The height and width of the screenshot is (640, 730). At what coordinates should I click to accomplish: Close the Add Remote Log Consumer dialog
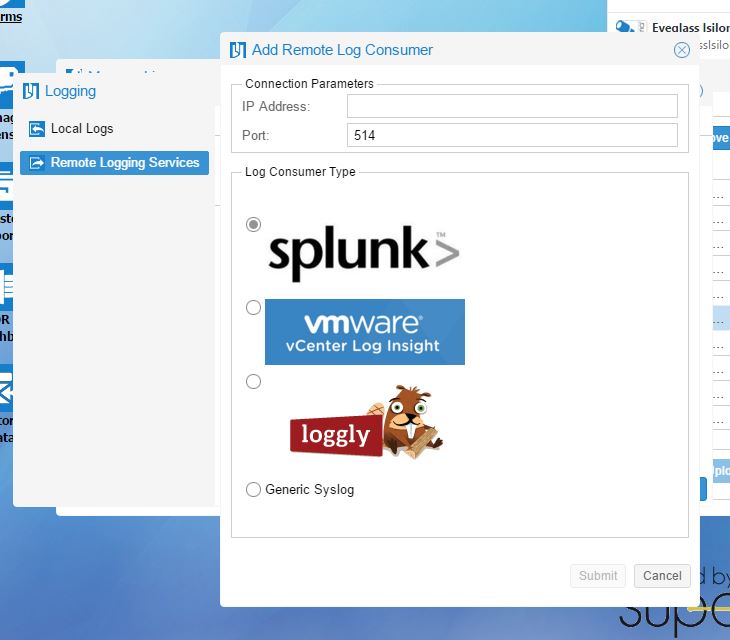click(682, 50)
